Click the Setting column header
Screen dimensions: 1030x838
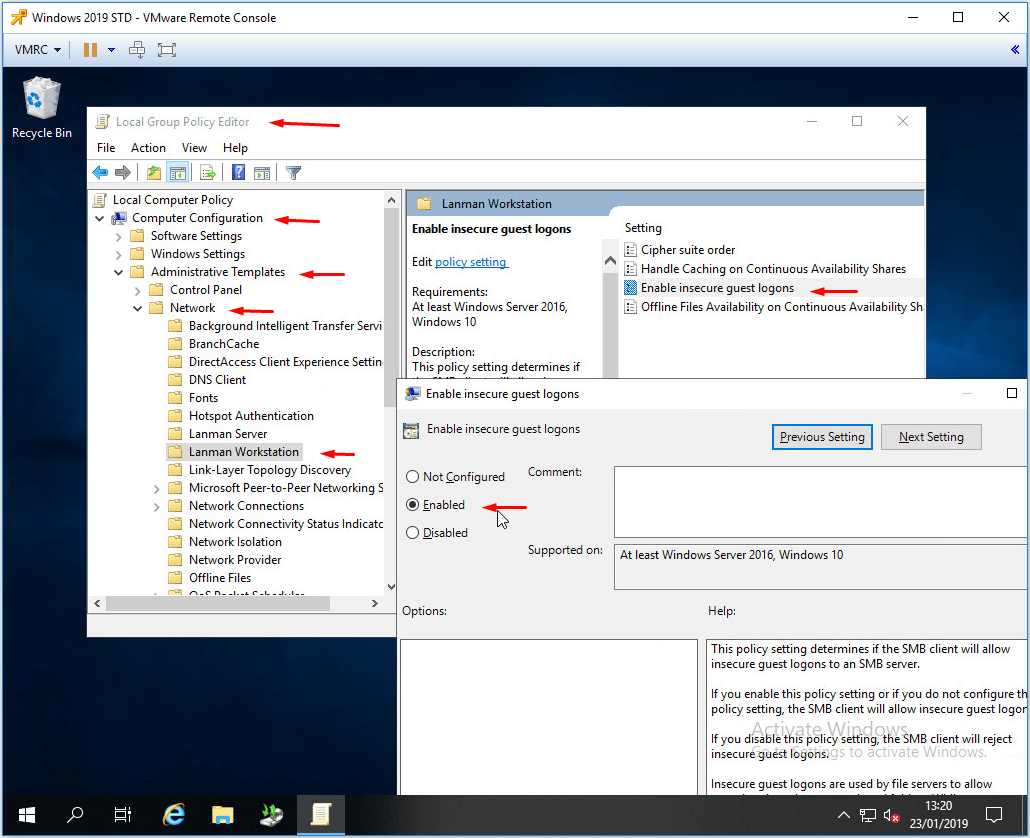[643, 228]
